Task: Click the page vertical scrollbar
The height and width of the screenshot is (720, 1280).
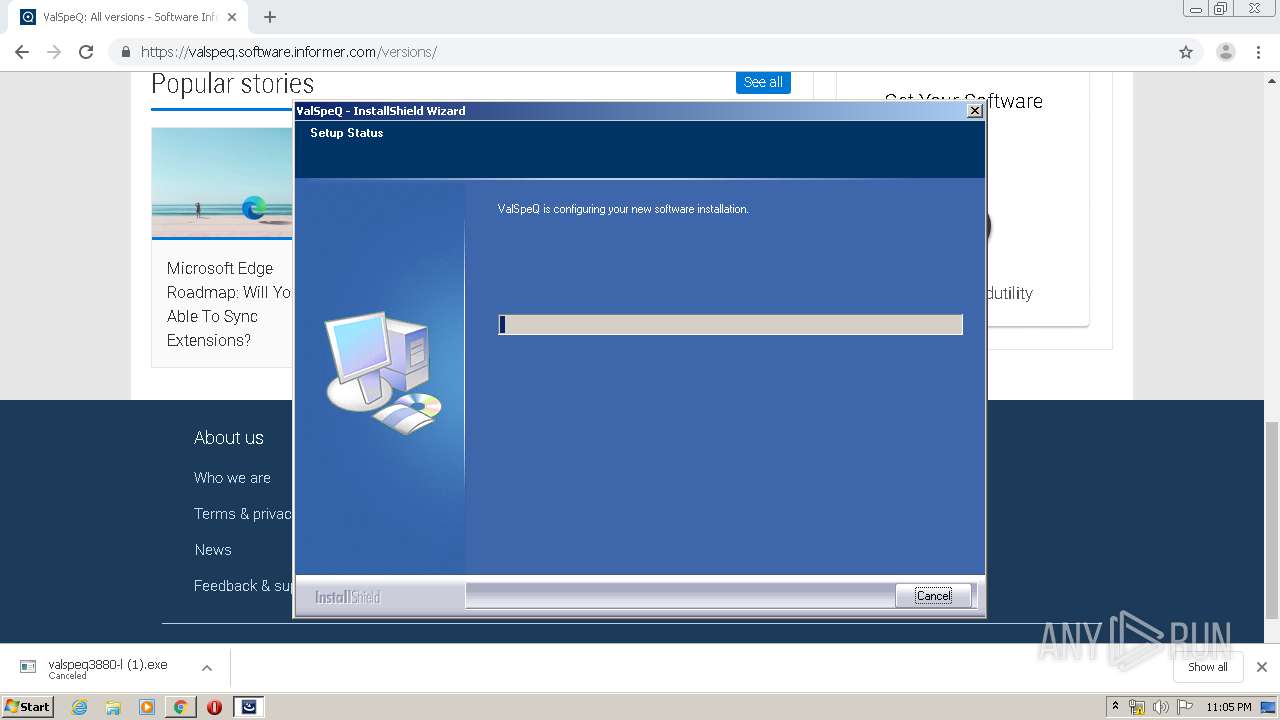Action: [1272, 521]
